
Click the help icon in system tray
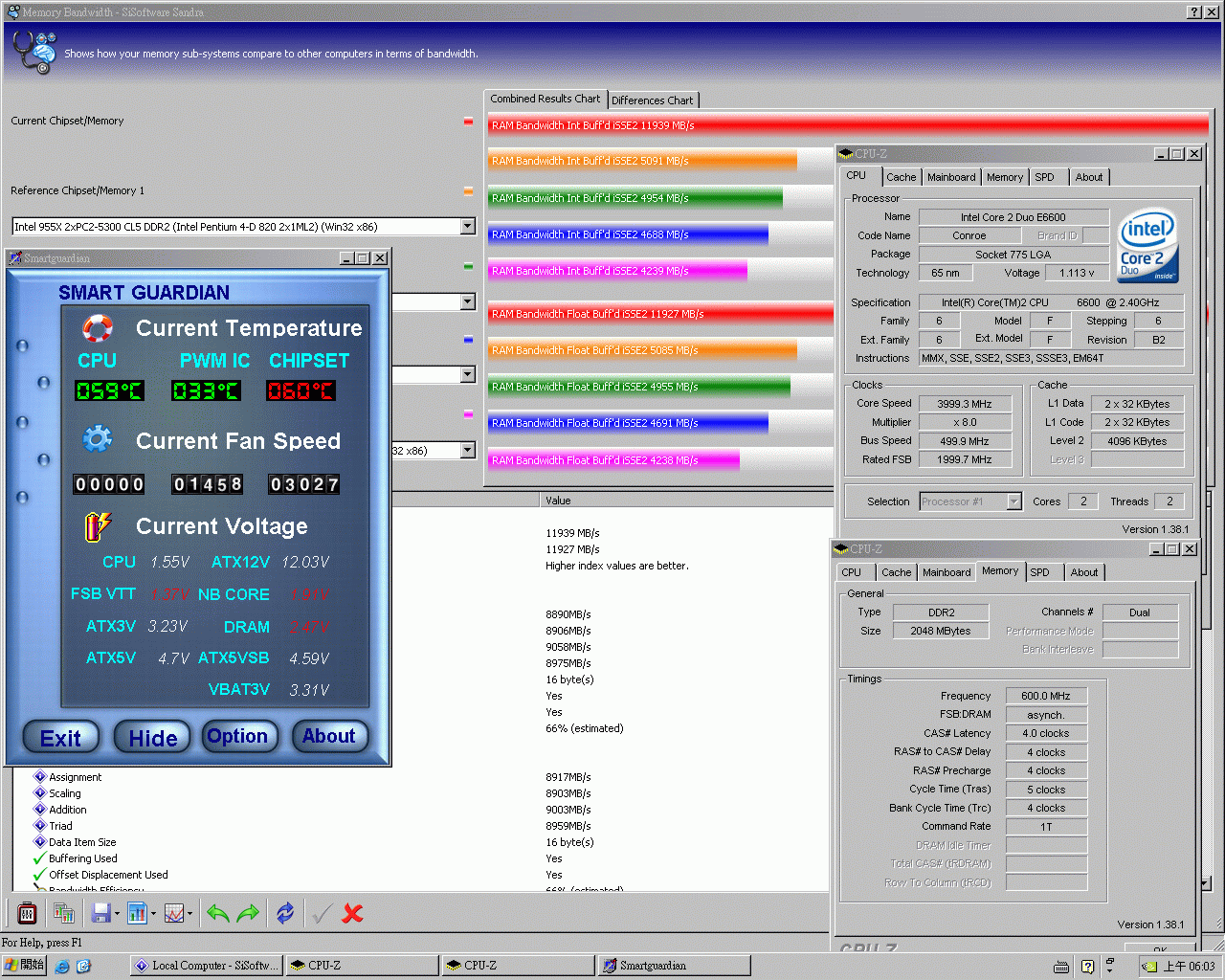click(x=1087, y=967)
